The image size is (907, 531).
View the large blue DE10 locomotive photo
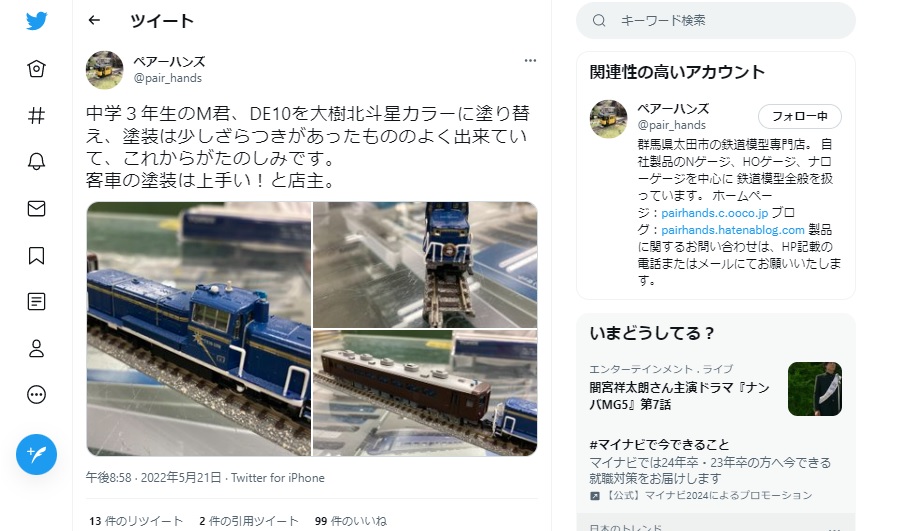(199, 329)
